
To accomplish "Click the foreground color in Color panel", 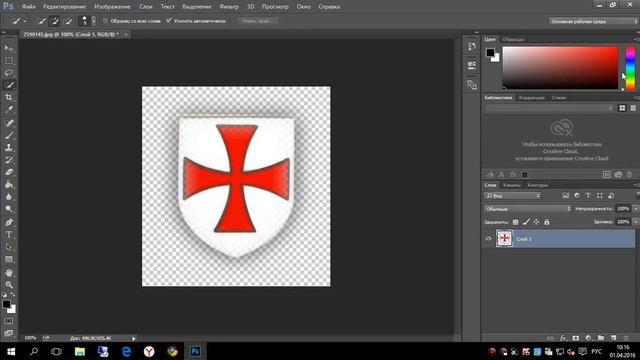I will point(490,52).
